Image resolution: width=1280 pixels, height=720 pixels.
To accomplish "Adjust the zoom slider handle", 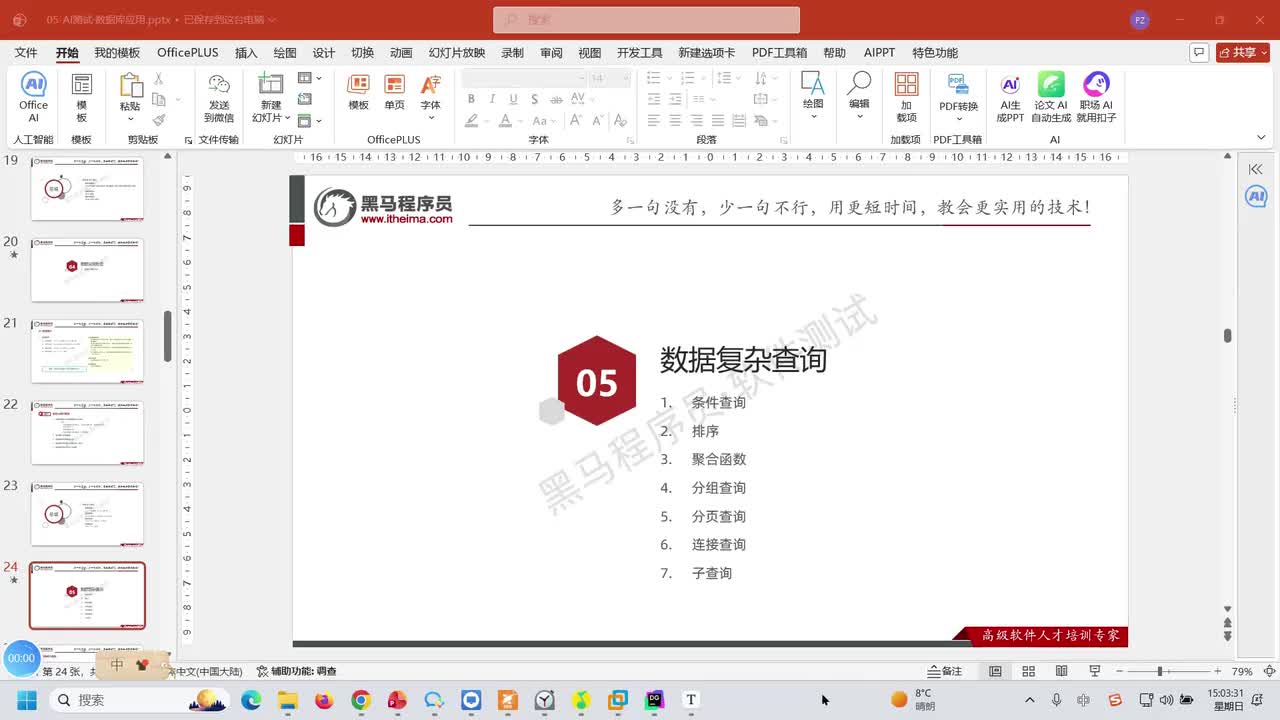I will (x=1159, y=671).
